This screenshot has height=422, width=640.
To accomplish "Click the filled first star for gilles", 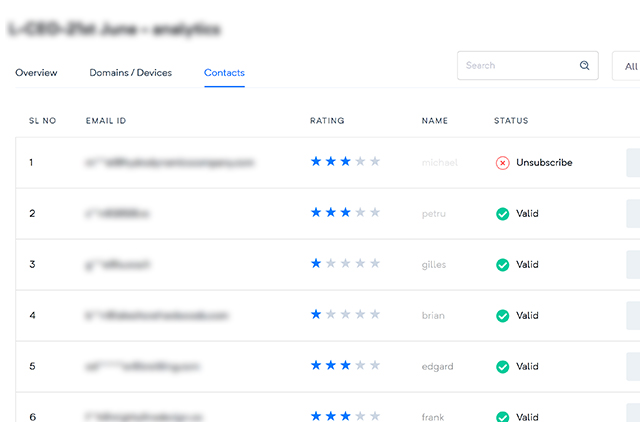I will tap(316, 263).
